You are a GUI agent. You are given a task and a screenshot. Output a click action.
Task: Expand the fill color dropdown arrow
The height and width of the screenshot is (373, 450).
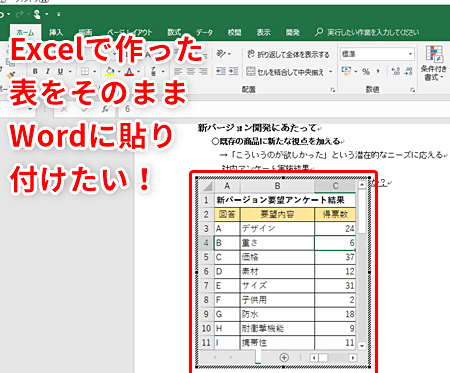(119, 71)
